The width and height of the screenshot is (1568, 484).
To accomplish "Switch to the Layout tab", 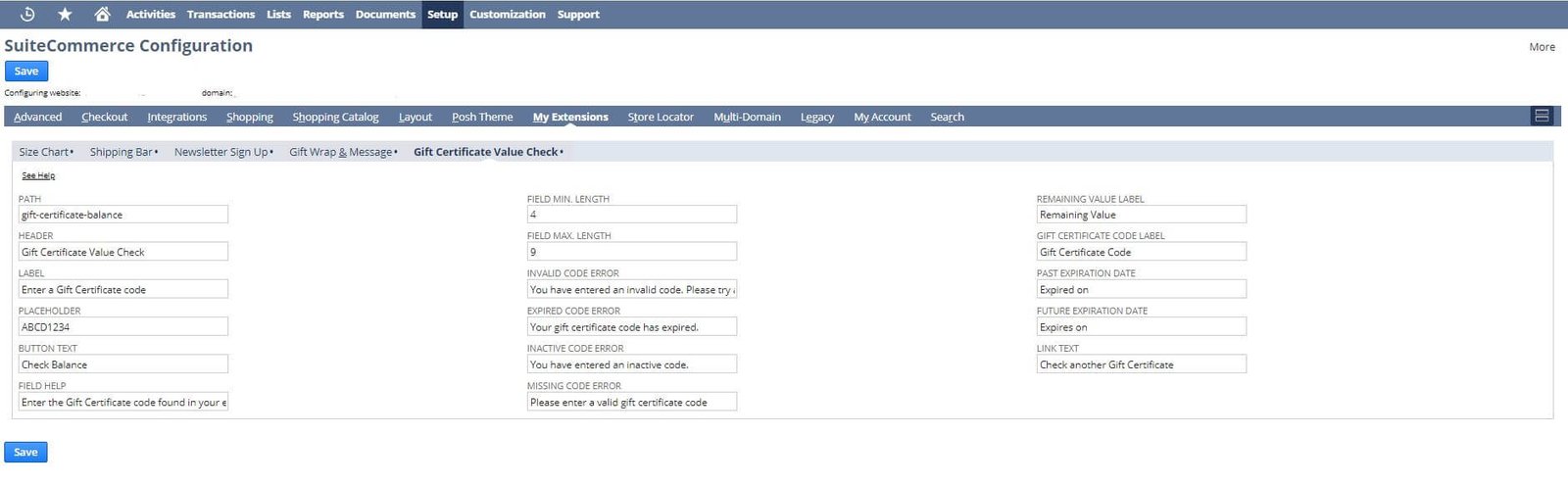I will (x=416, y=117).
